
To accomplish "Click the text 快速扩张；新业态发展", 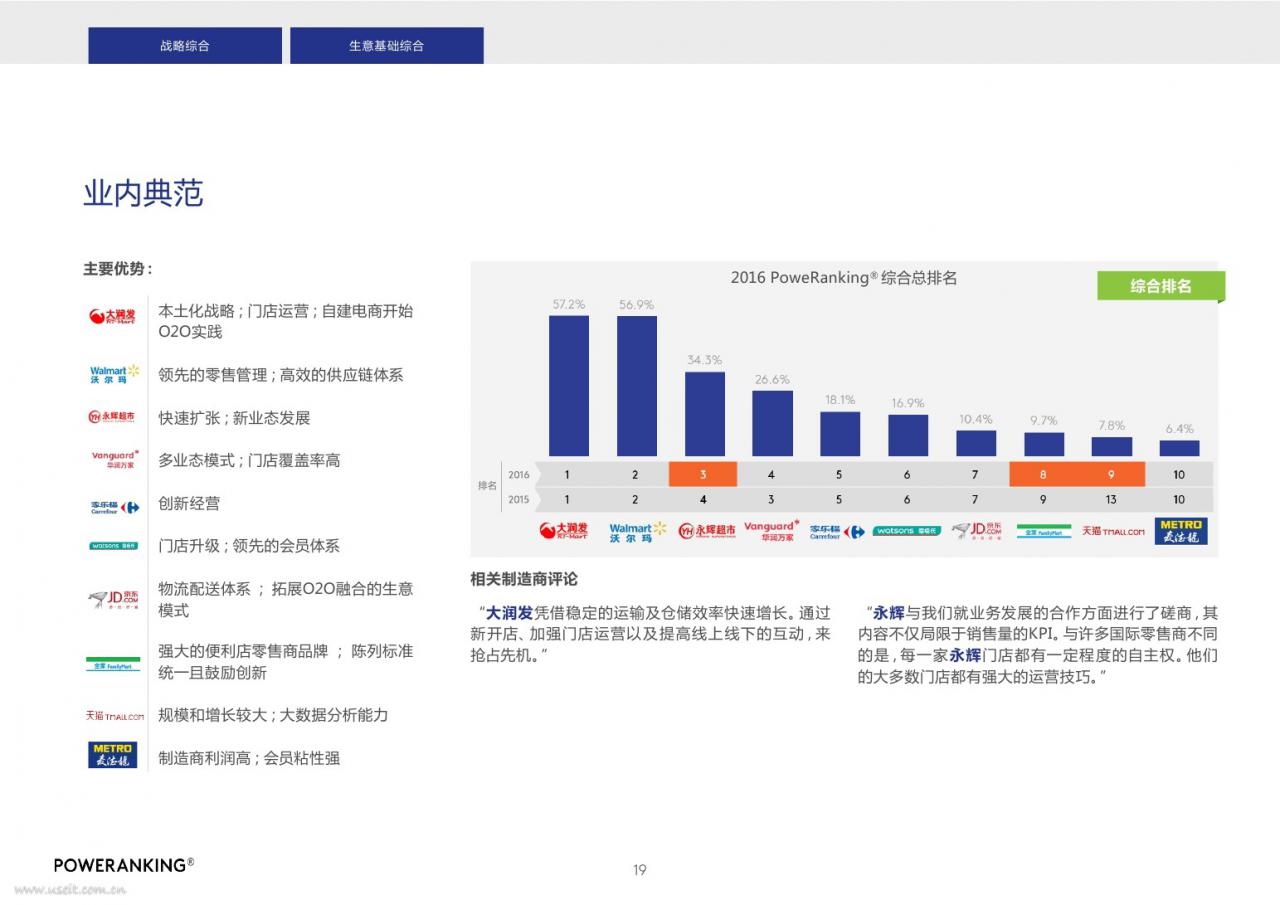I will [234, 418].
